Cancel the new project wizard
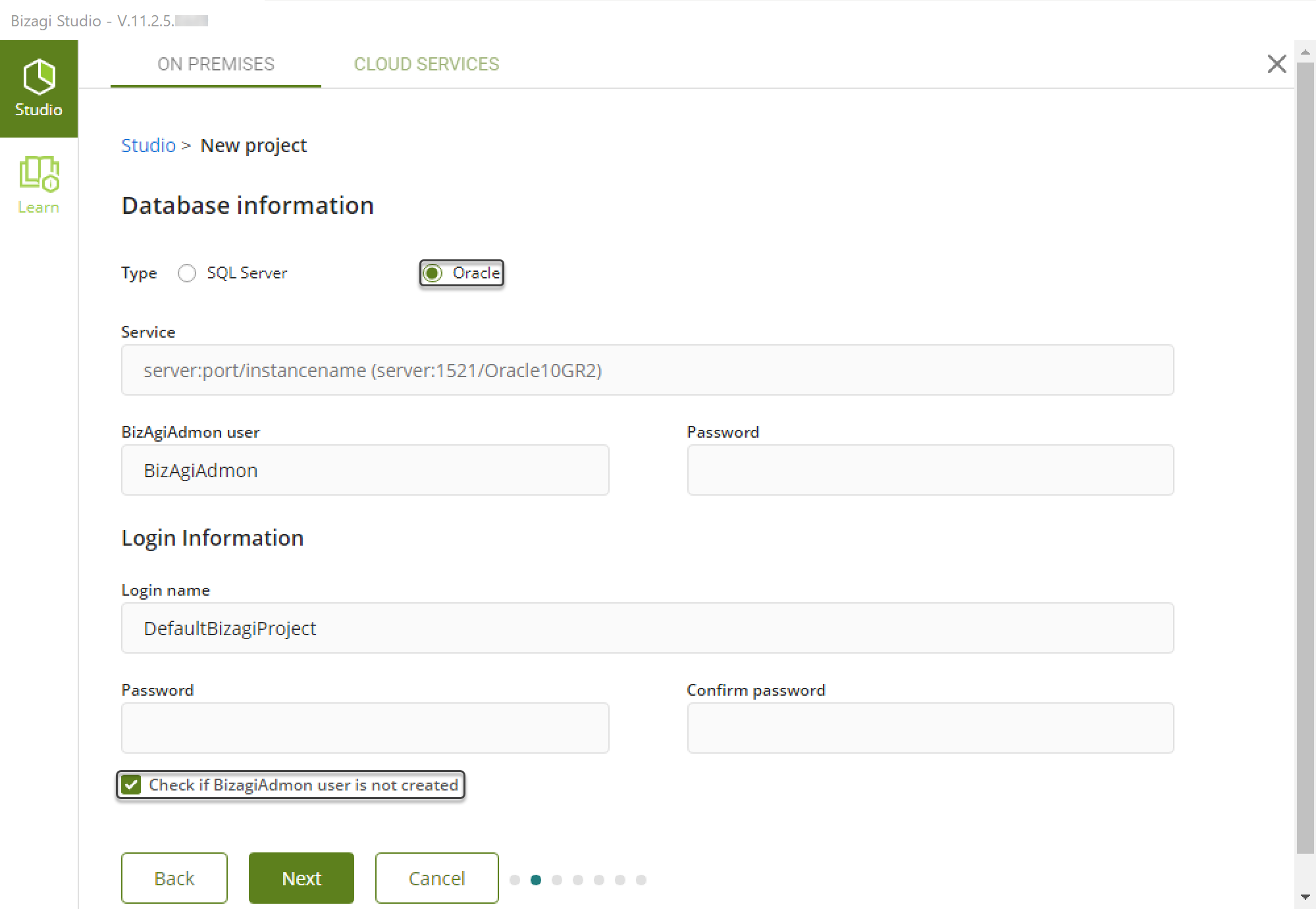 point(436,878)
